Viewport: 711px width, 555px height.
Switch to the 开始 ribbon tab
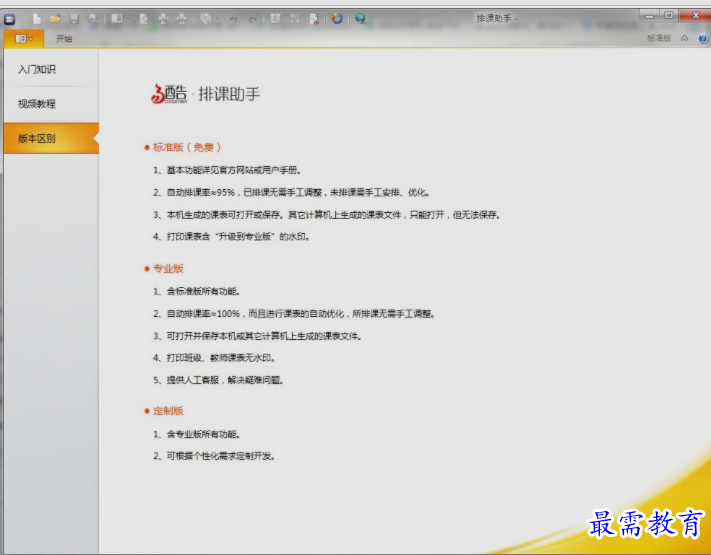point(64,39)
